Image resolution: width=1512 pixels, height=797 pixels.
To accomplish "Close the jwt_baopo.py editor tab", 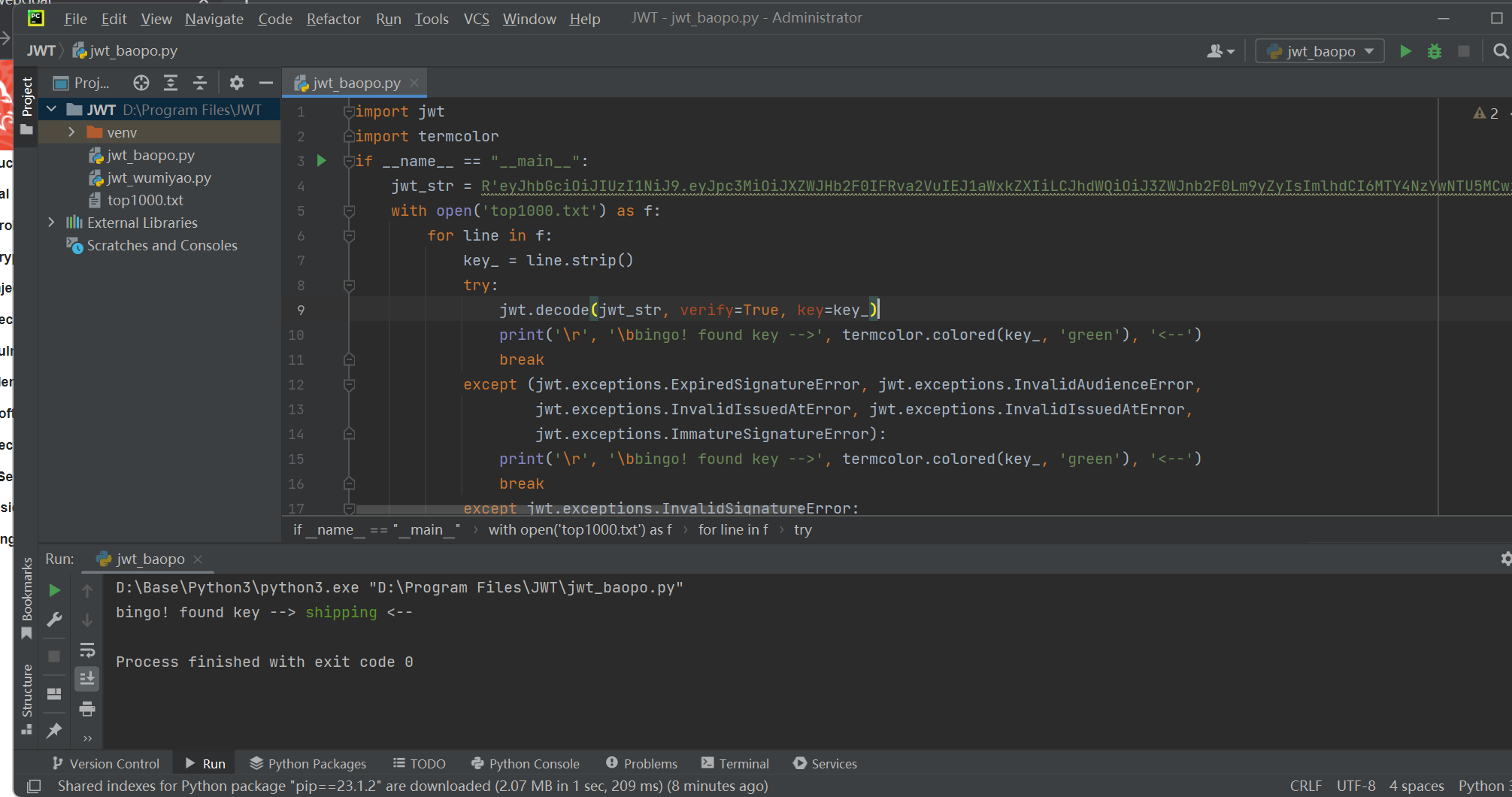I will click(414, 83).
